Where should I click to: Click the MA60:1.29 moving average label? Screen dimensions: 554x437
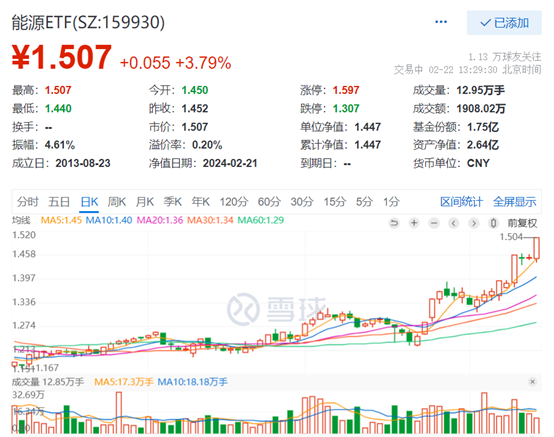click(x=261, y=220)
